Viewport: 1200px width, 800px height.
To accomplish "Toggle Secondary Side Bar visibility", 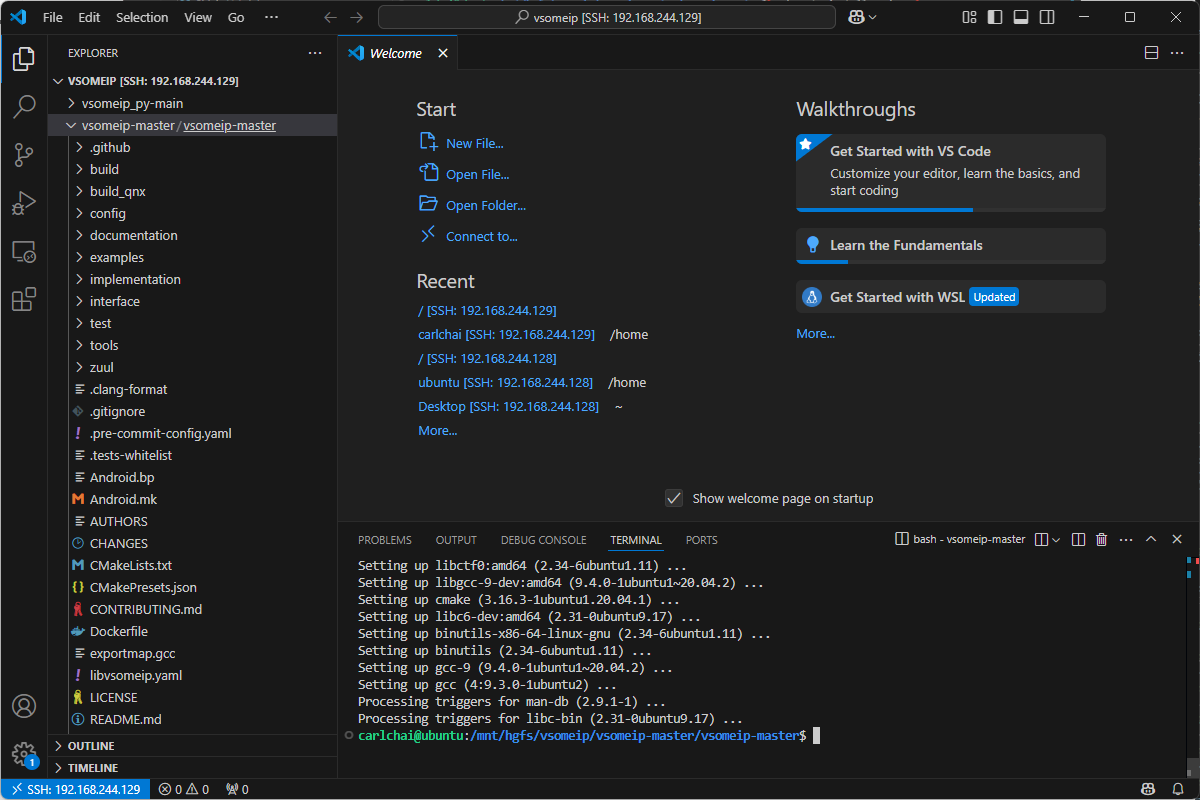I will (x=1047, y=17).
